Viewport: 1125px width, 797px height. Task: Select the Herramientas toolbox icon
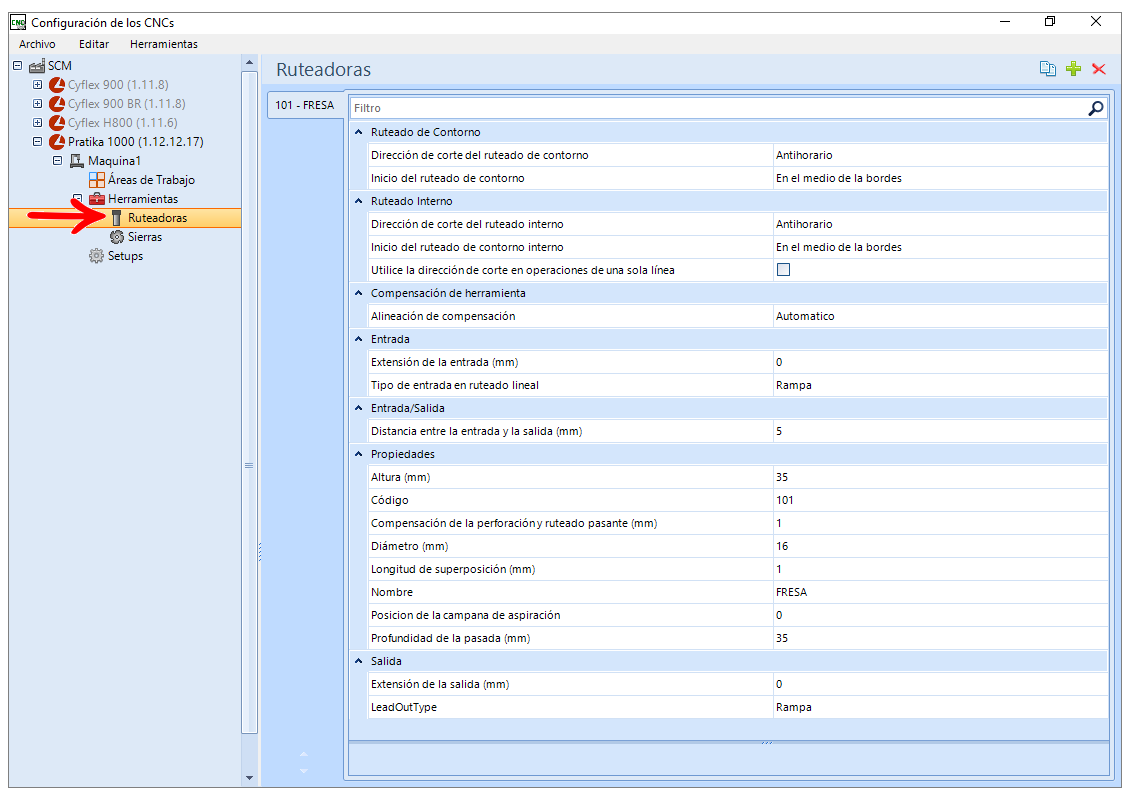pos(97,199)
